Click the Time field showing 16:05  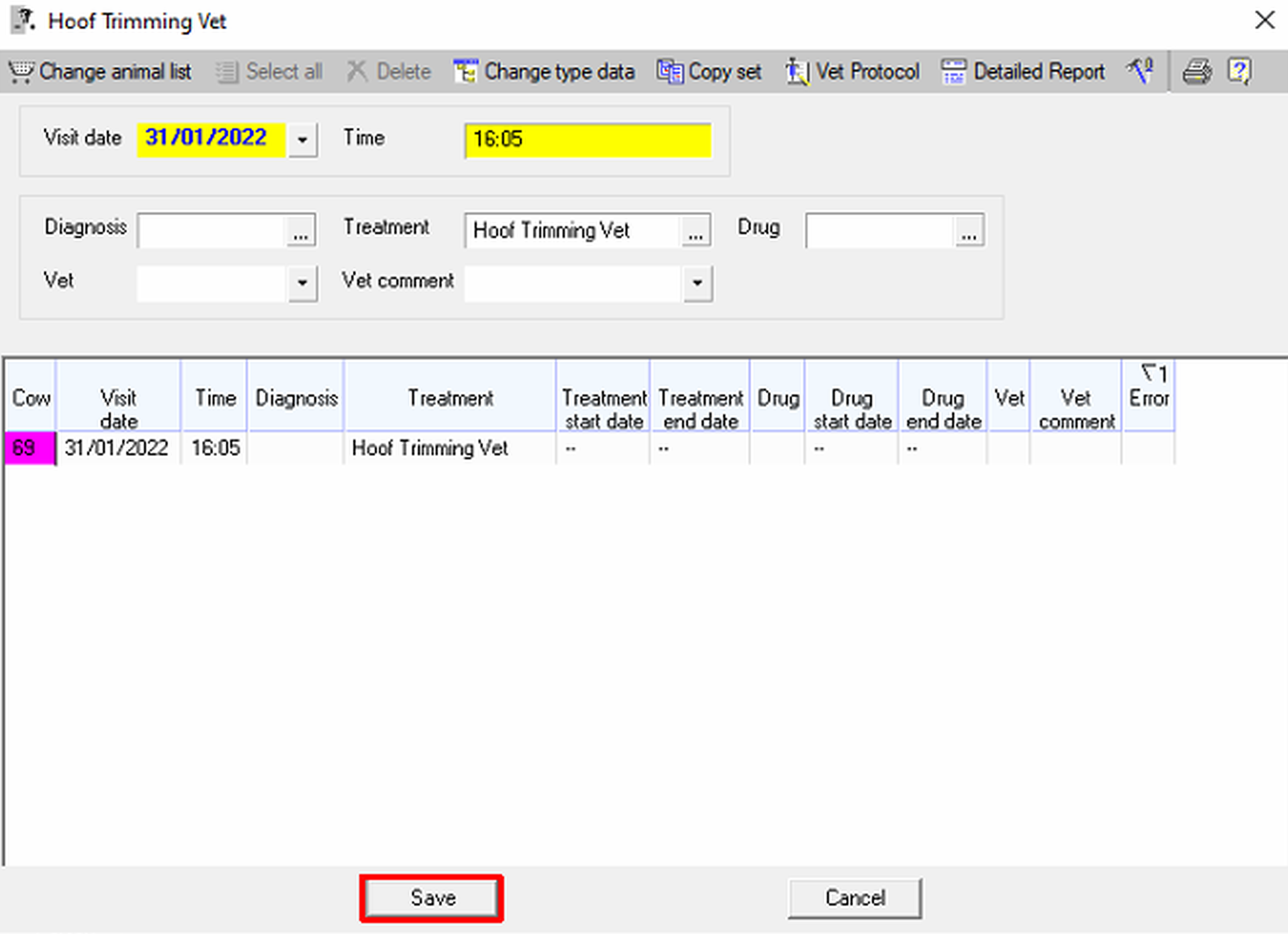coord(588,140)
